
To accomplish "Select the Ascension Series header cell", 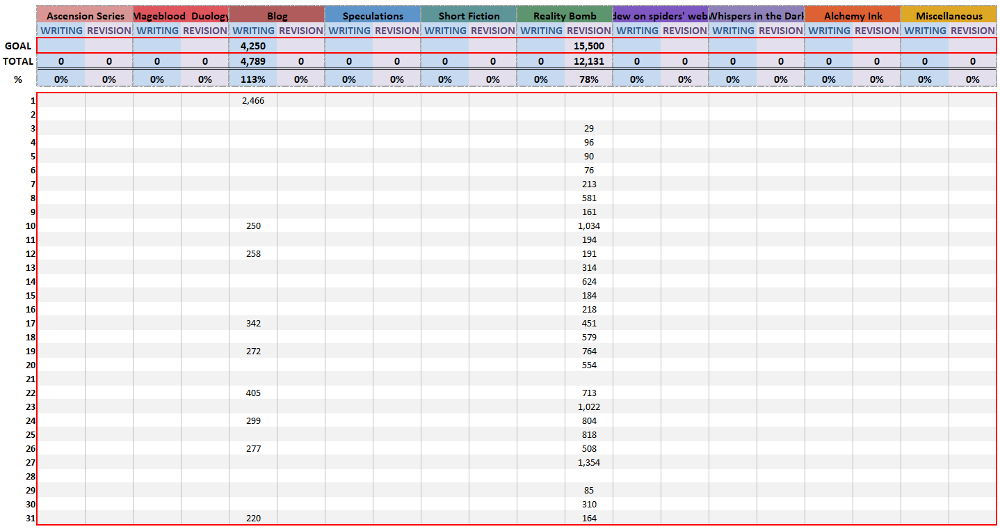I will pos(85,16).
